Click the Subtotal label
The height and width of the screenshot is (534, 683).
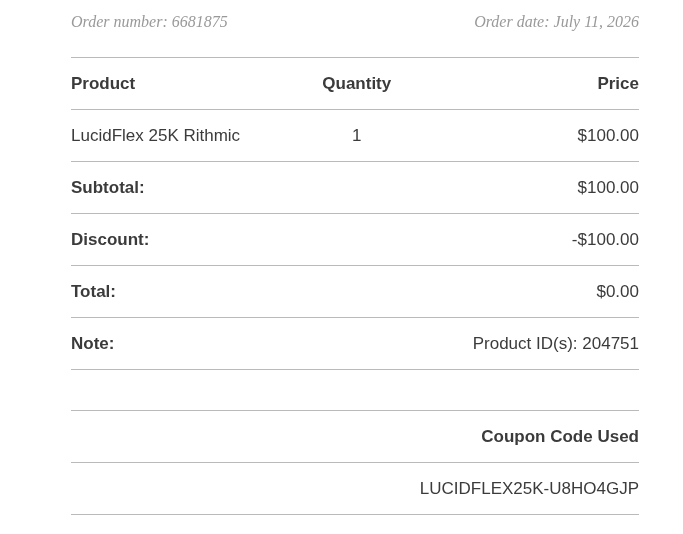(x=108, y=187)
